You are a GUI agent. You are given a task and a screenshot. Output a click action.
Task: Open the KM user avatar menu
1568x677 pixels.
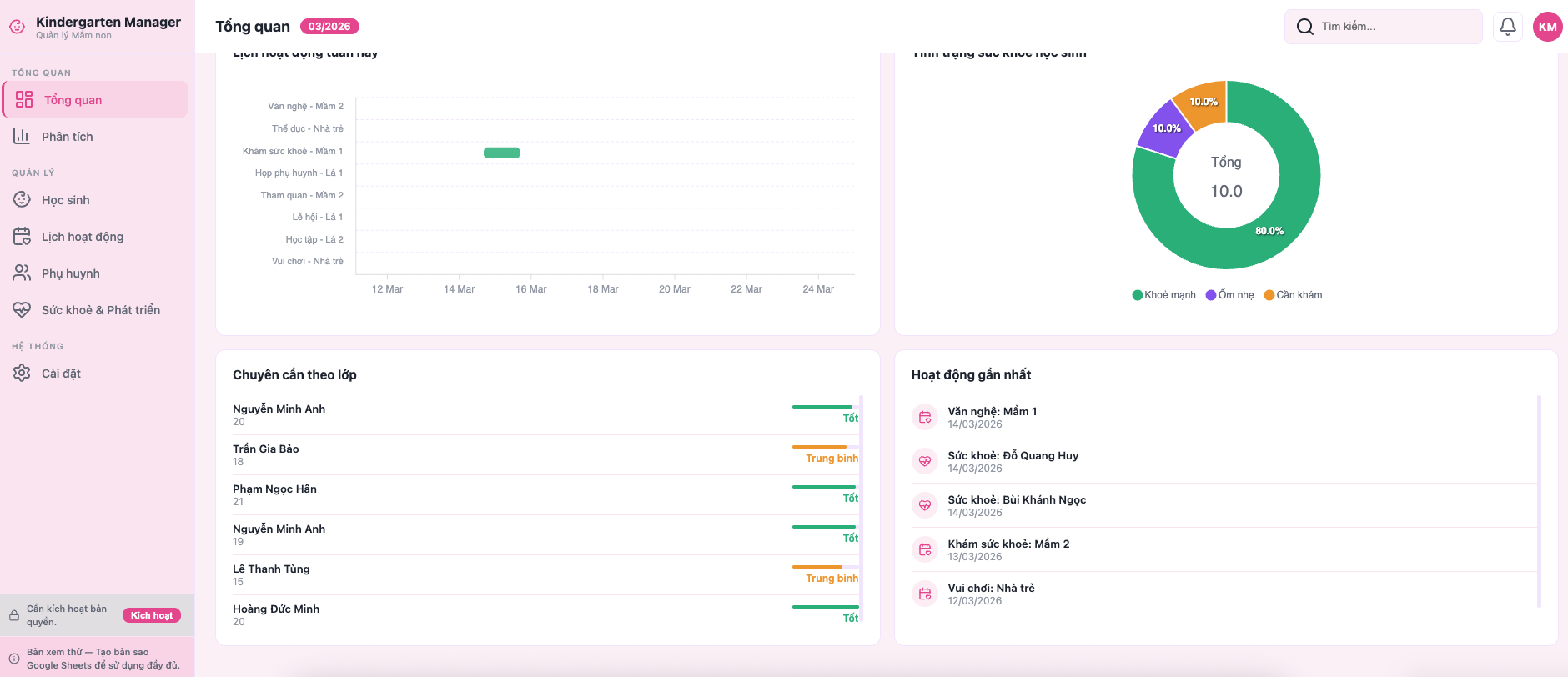pos(1547,27)
